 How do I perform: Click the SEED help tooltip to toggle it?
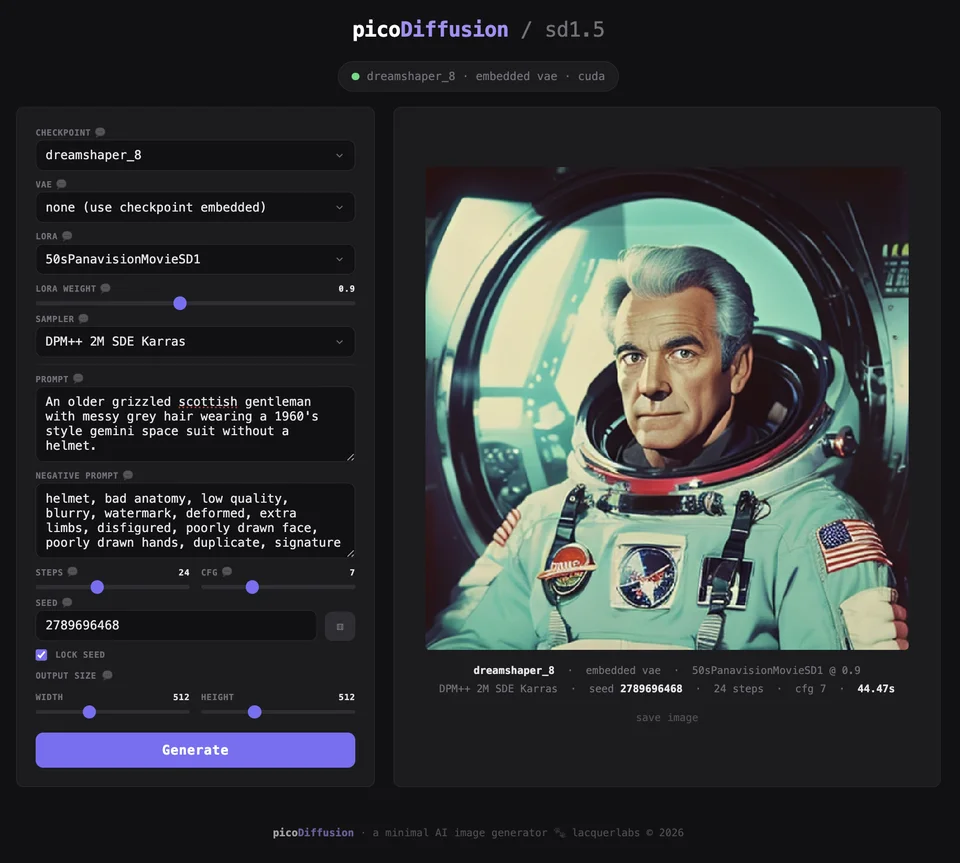[66, 601]
